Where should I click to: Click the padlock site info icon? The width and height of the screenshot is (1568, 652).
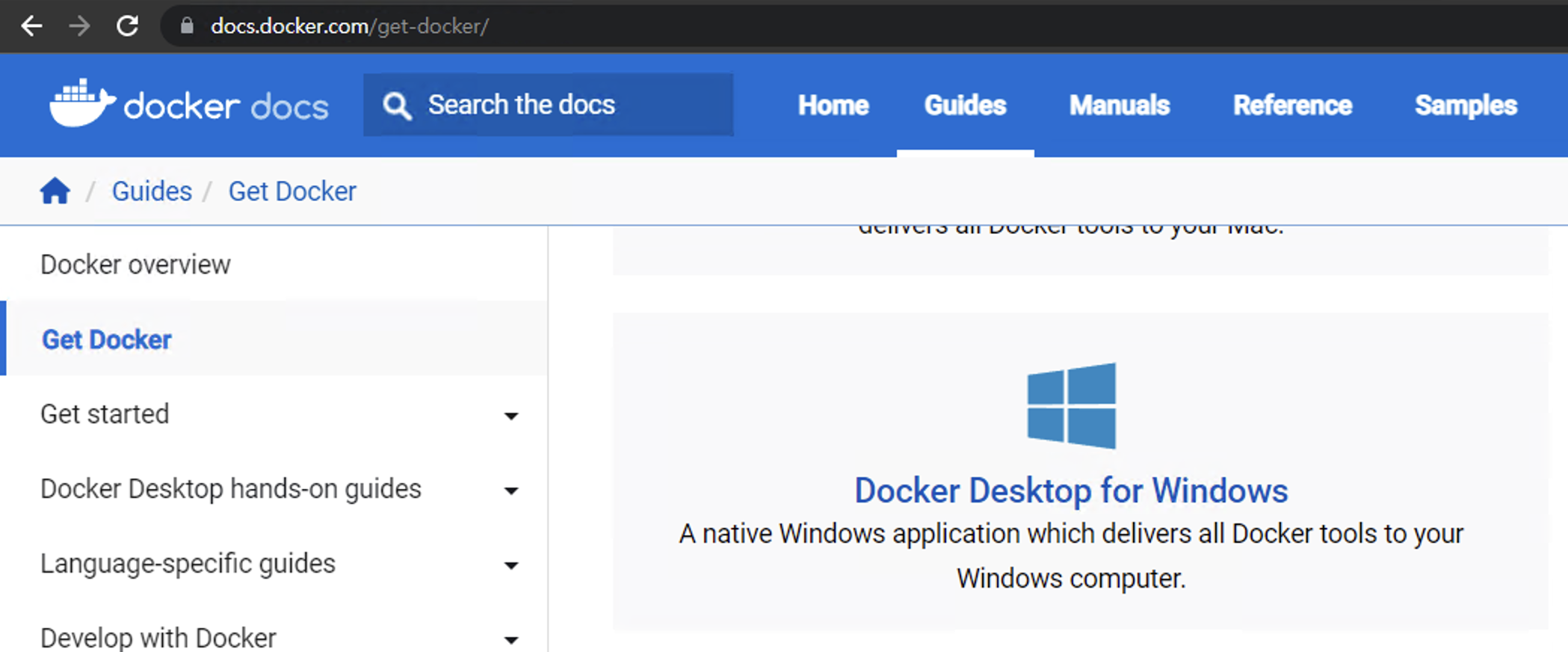tap(187, 26)
